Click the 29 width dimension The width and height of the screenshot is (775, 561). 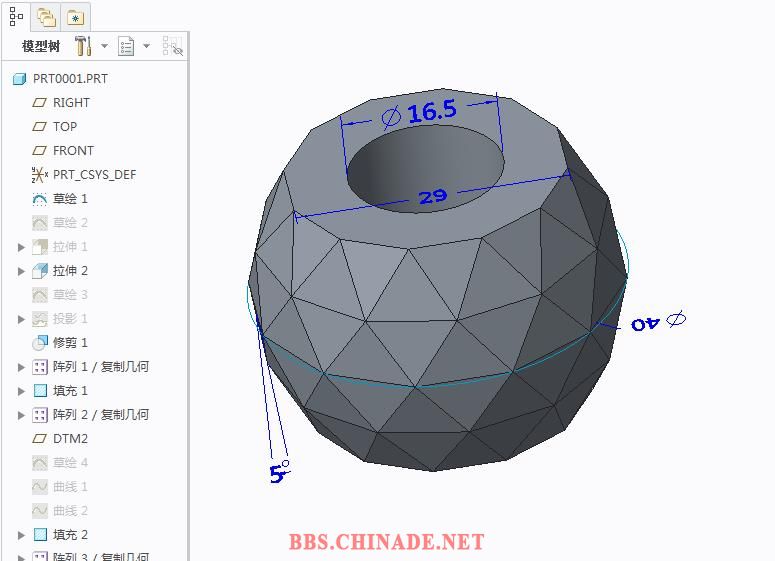tap(433, 197)
